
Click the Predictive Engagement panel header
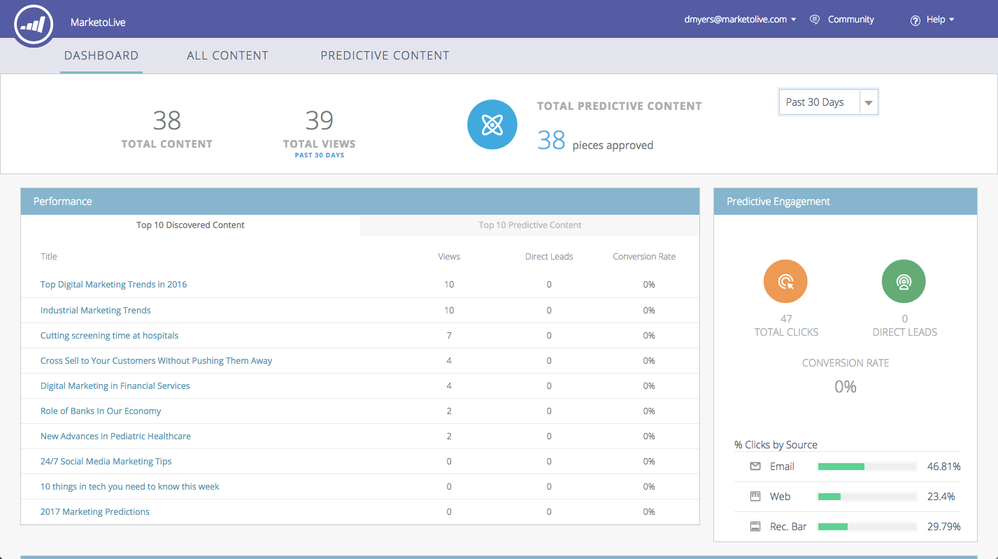click(x=845, y=201)
